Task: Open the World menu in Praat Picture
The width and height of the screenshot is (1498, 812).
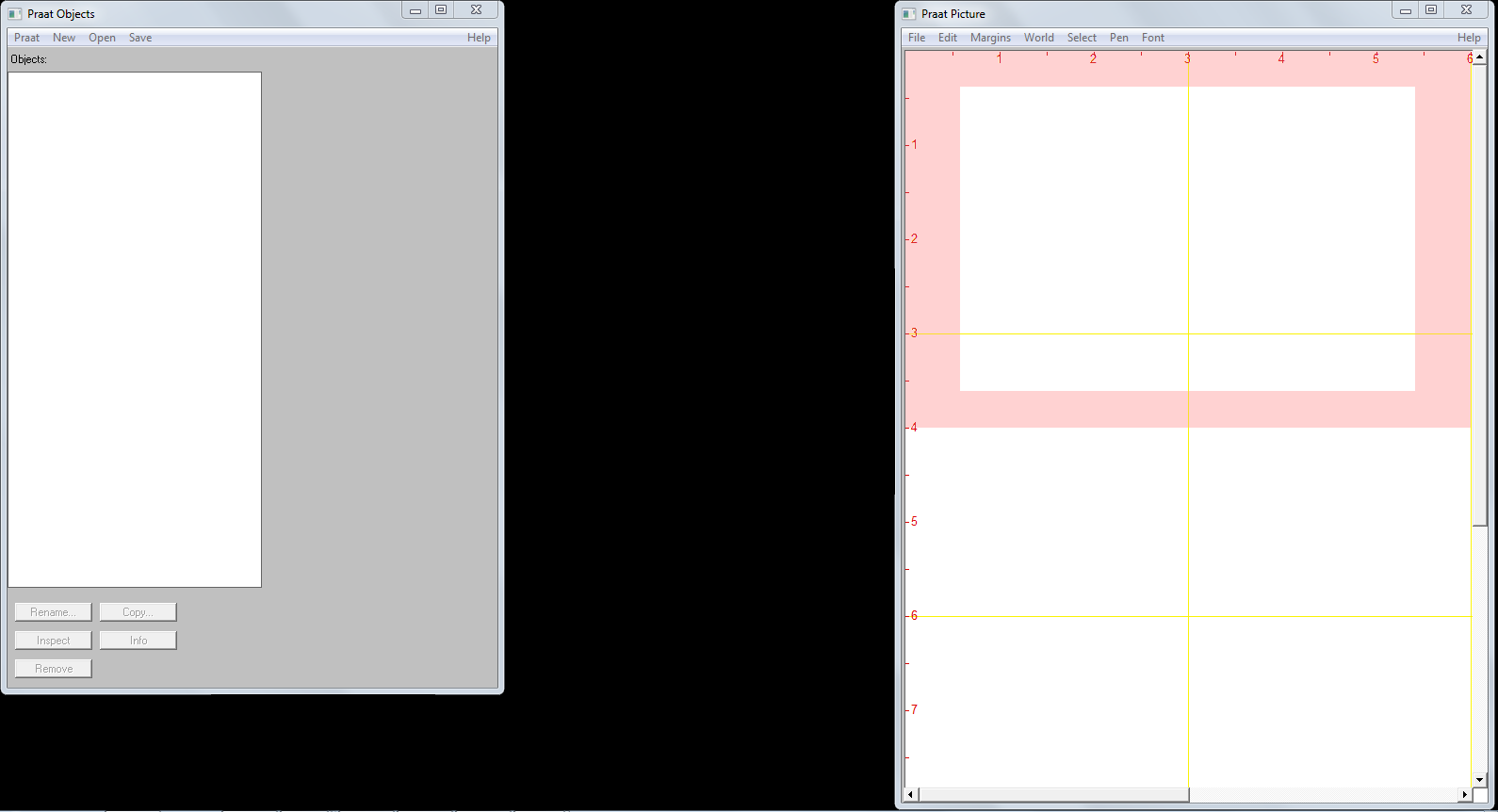Action: (x=1039, y=38)
